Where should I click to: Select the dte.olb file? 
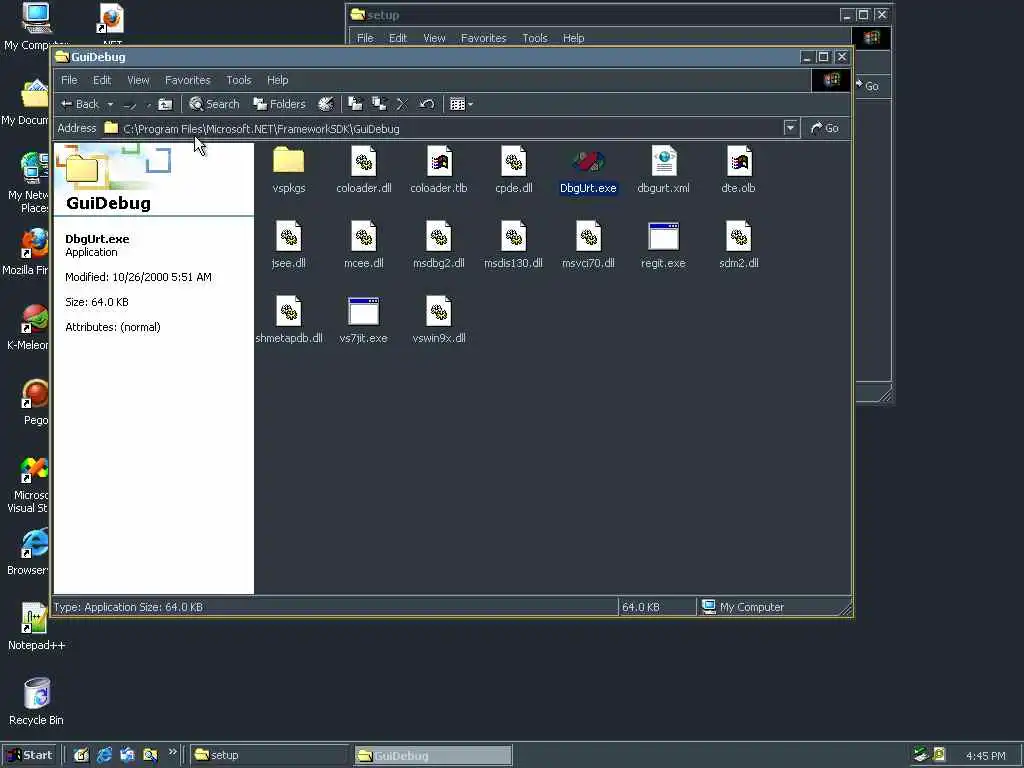(x=739, y=170)
